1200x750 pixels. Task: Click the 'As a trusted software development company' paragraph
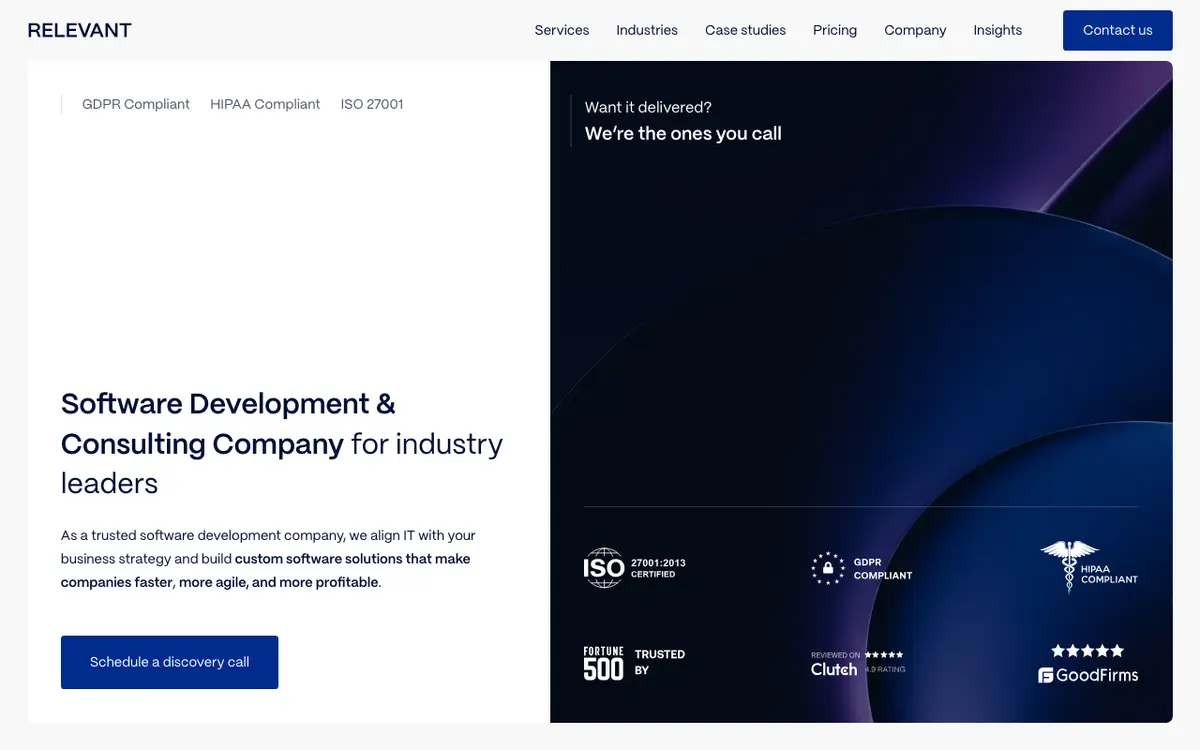click(x=266, y=559)
